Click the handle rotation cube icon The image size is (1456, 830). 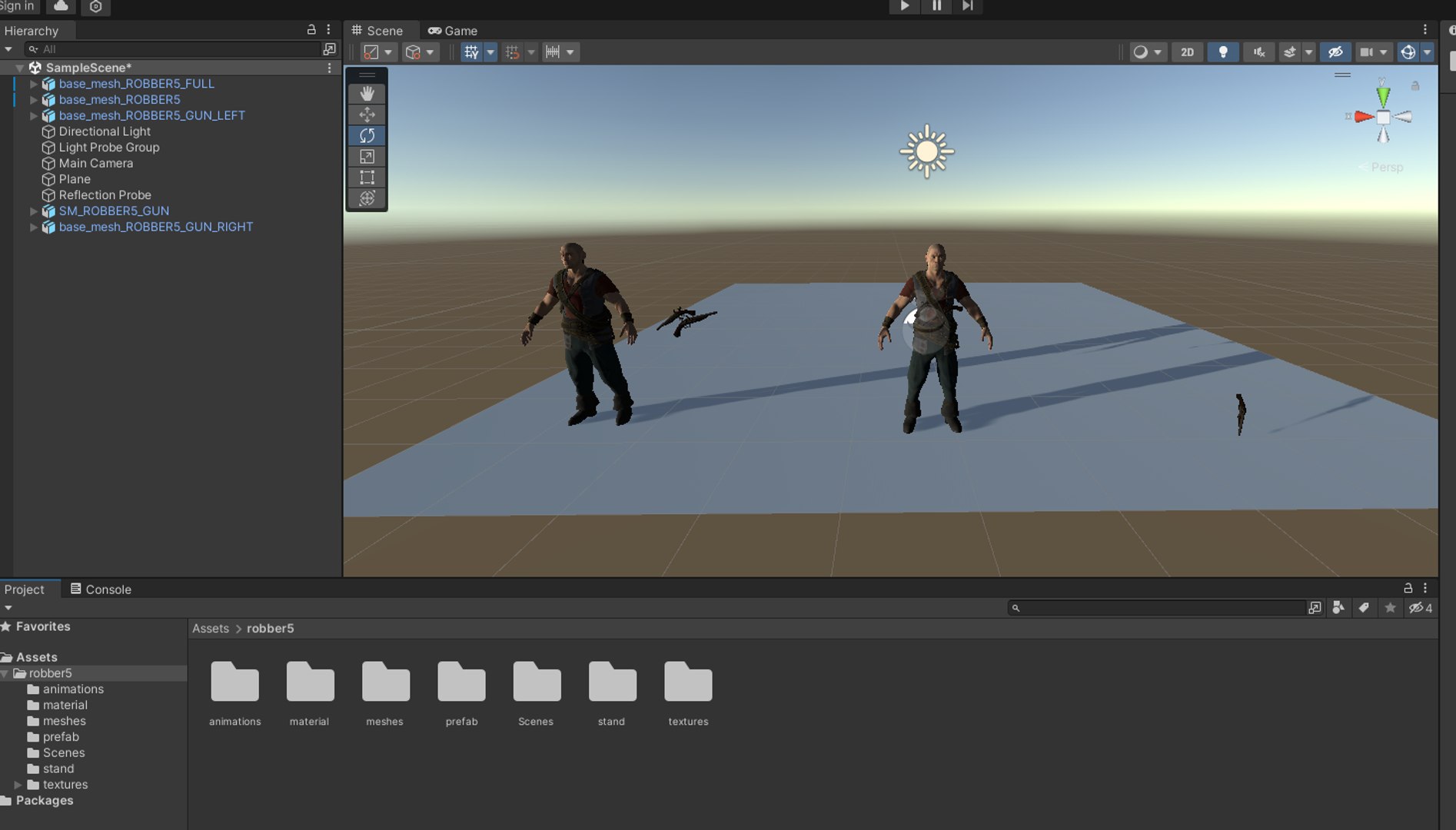(414, 52)
